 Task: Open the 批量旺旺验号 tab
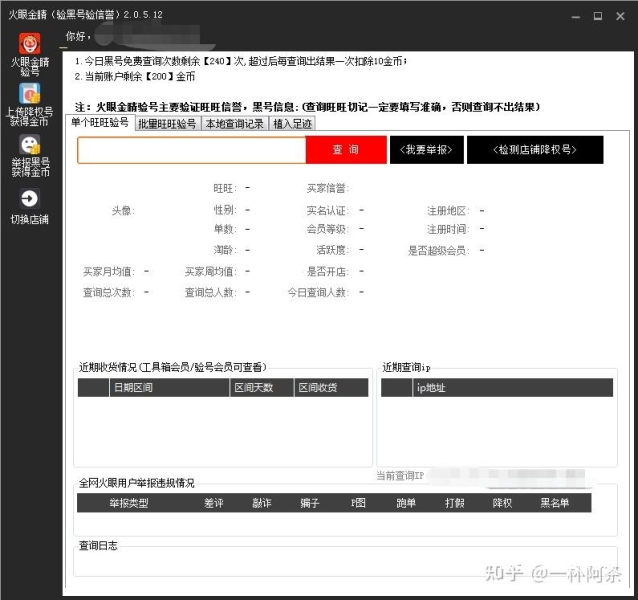click(167, 124)
